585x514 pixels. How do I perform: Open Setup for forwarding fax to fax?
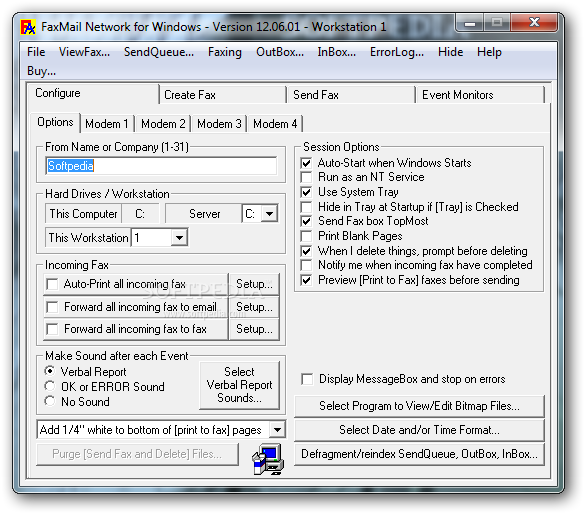[x=254, y=329]
